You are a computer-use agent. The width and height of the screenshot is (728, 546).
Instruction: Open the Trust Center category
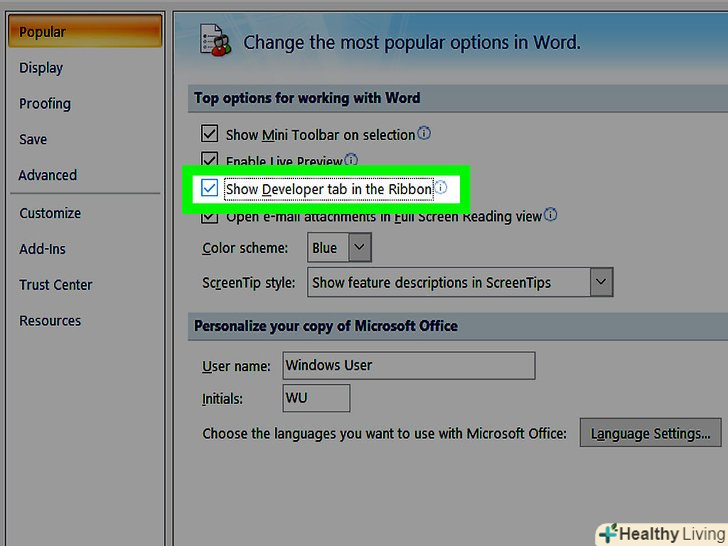[56, 285]
